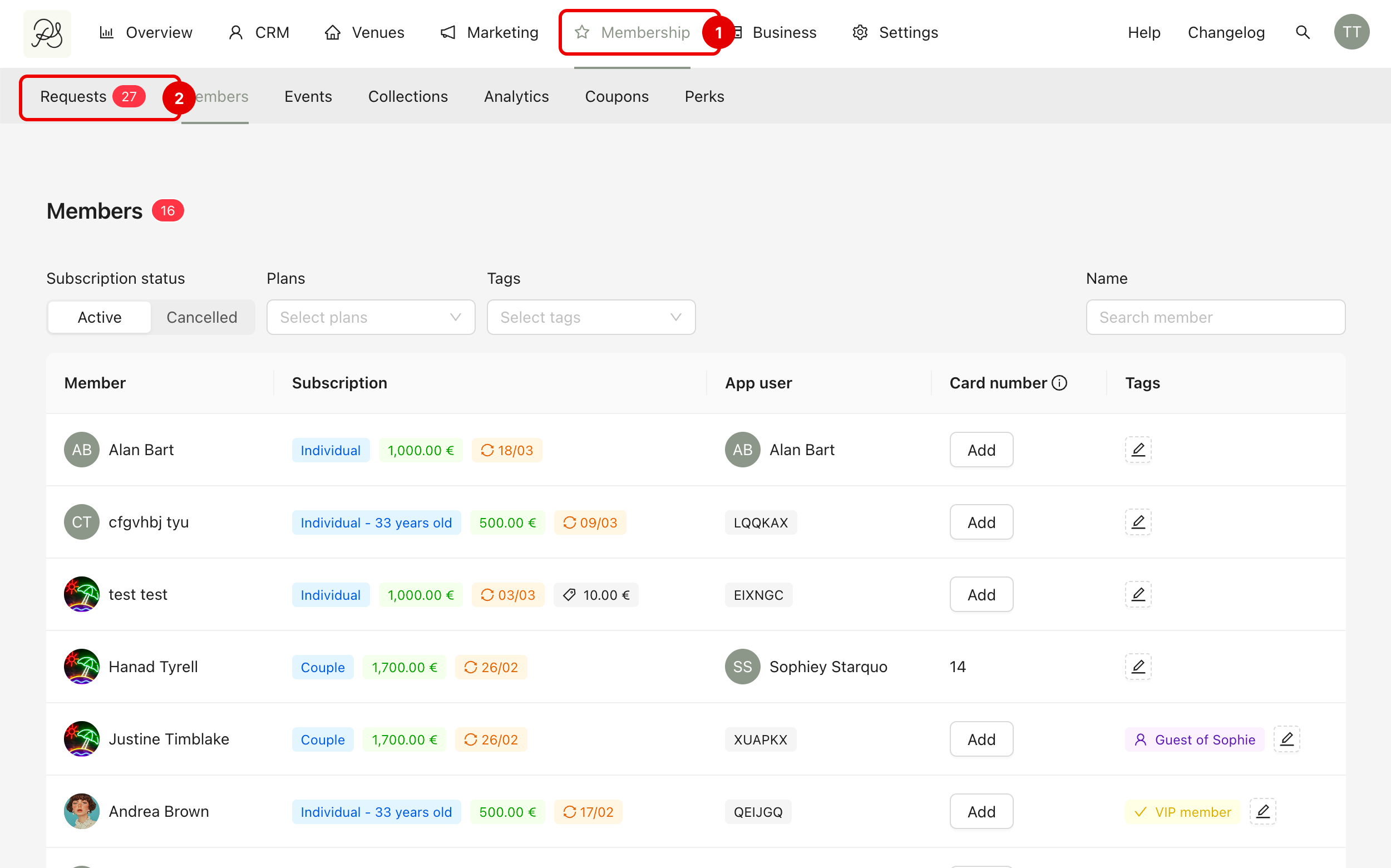Open Andrea Brown's avatar thumbnail
The width and height of the screenshot is (1391, 868).
[x=82, y=811]
